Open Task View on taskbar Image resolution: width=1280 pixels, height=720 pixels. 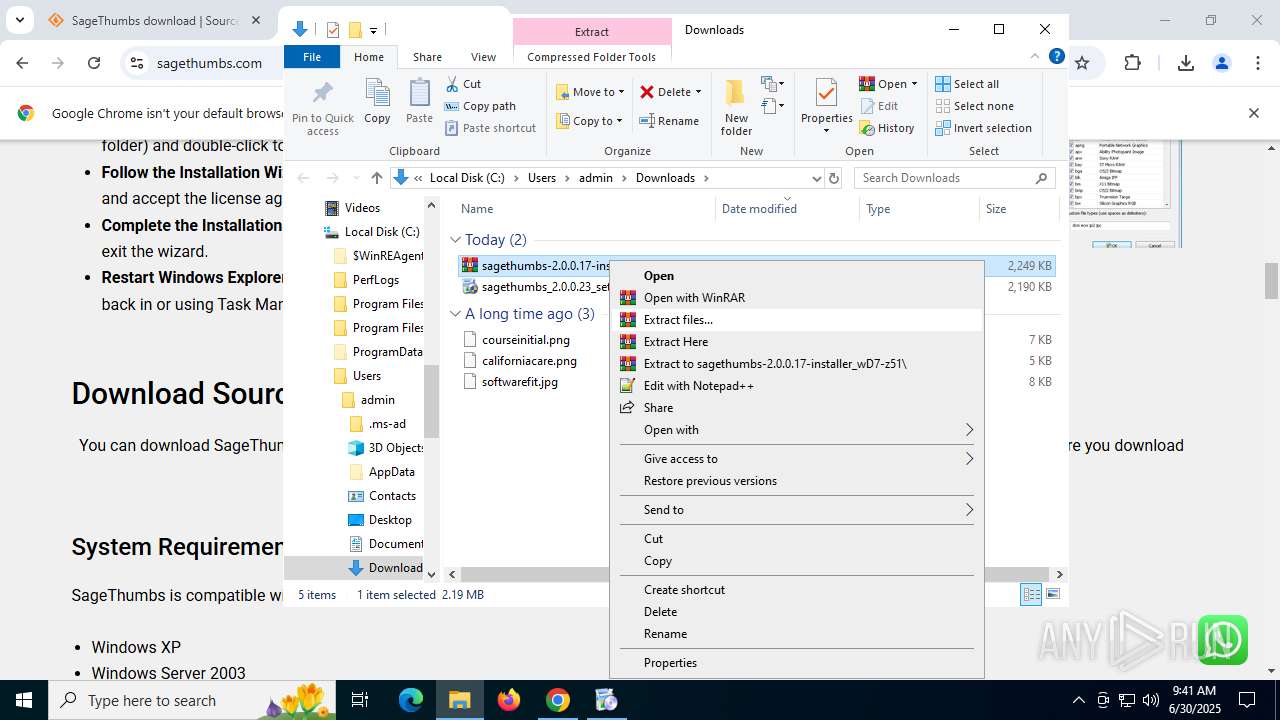[x=360, y=700]
